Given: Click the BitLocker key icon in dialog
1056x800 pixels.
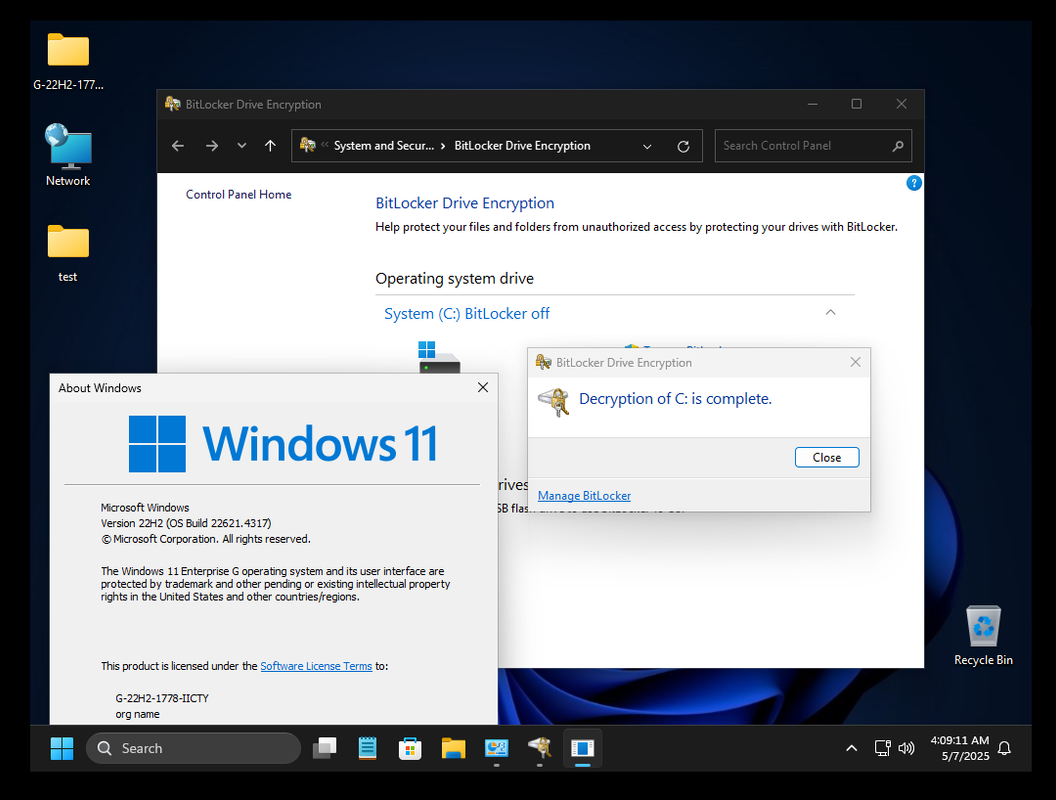Looking at the screenshot, I should click(554, 401).
